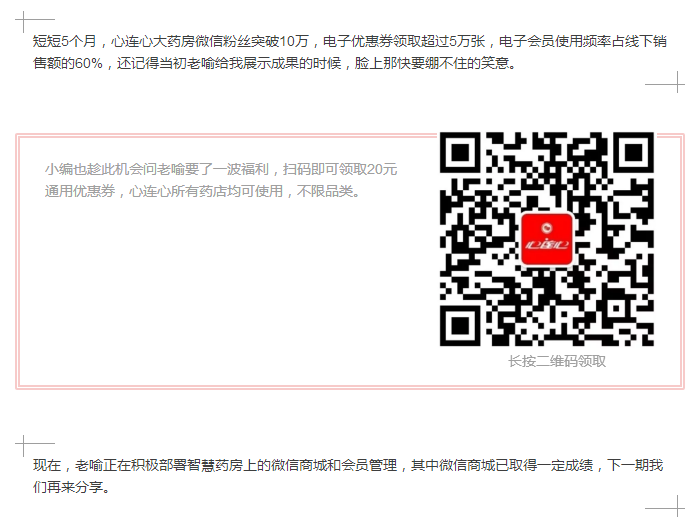Click the 60% figure in the first paragraph
The height and width of the screenshot is (530, 686).
point(89,63)
